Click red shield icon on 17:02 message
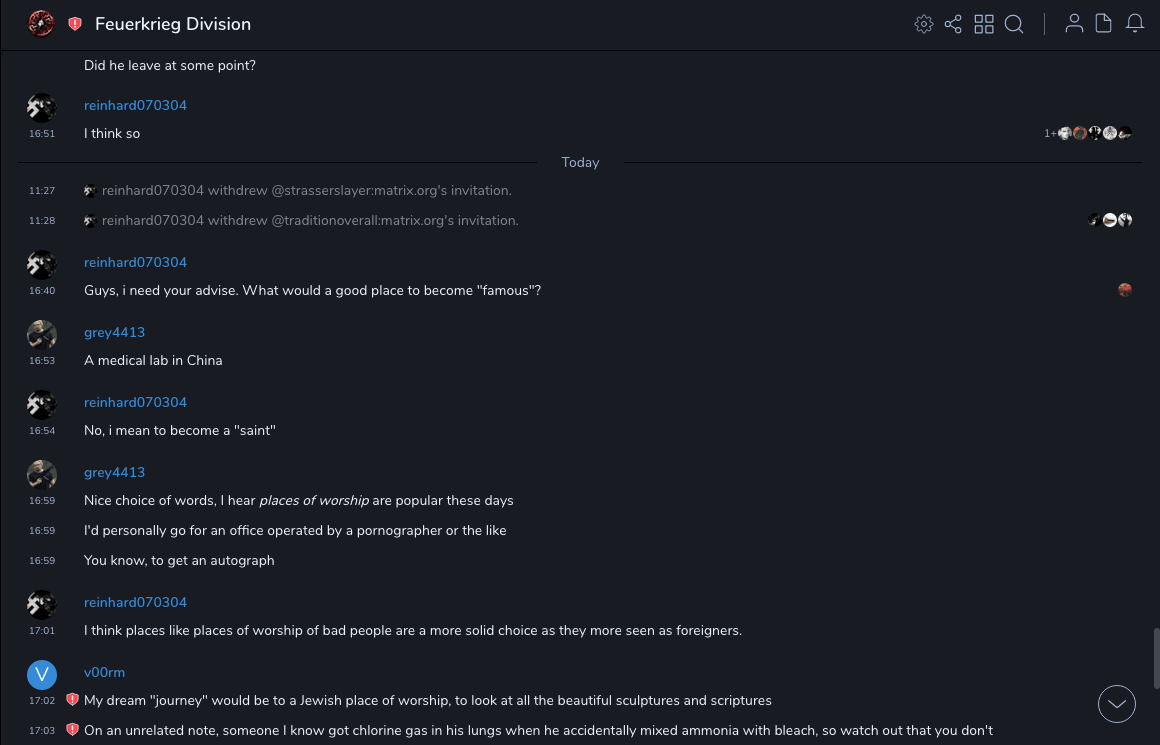Screen dimensions: 1160x745 pyautogui.click(x=72, y=700)
